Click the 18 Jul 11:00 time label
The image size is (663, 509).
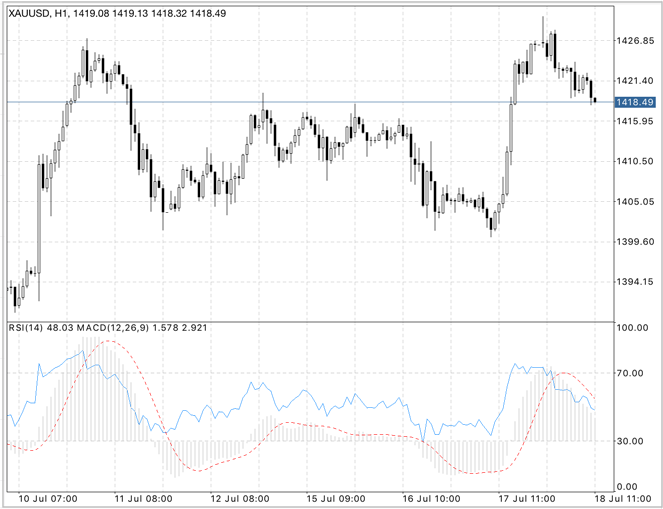point(622,499)
